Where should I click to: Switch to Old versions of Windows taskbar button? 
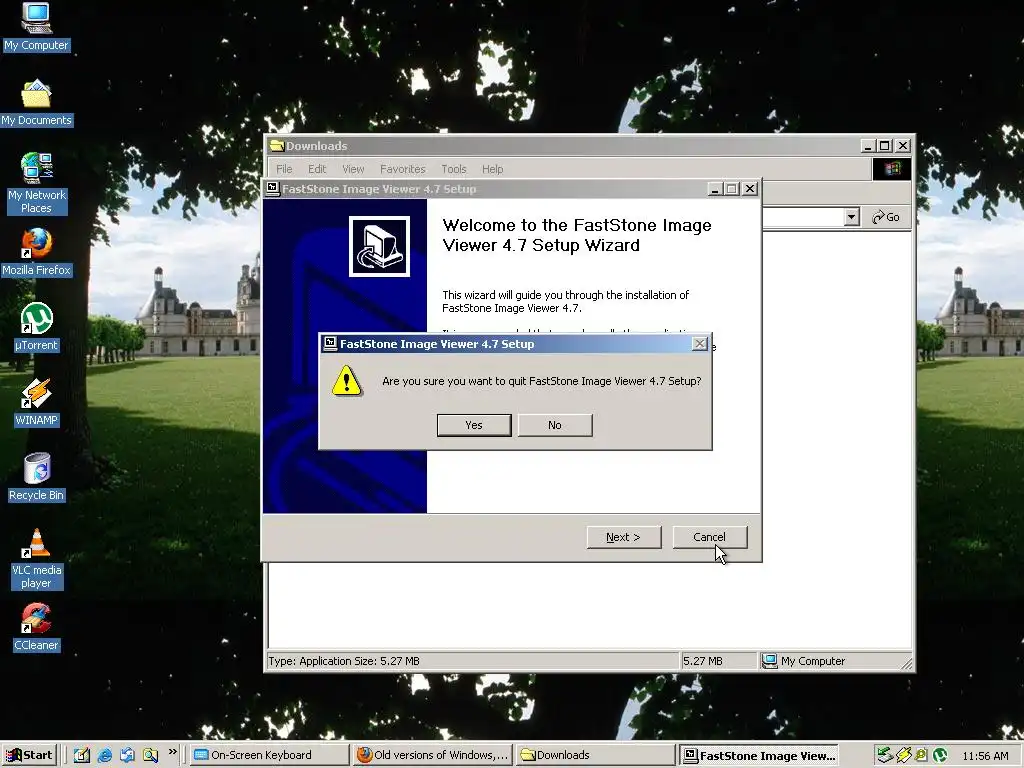pos(432,756)
